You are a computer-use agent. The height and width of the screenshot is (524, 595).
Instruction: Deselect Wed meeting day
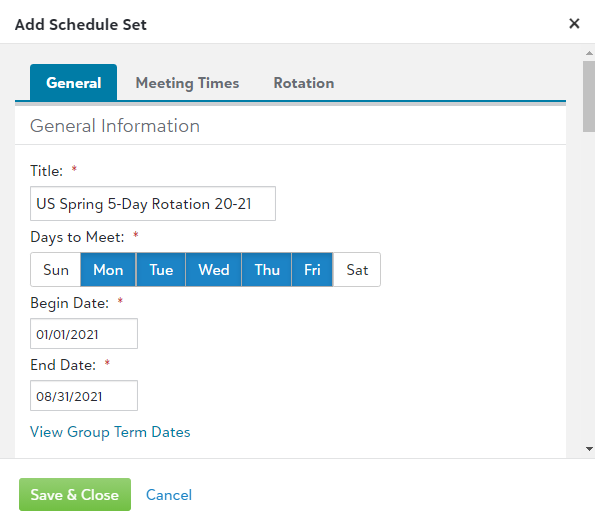pyautogui.click(x=214, y=270)
